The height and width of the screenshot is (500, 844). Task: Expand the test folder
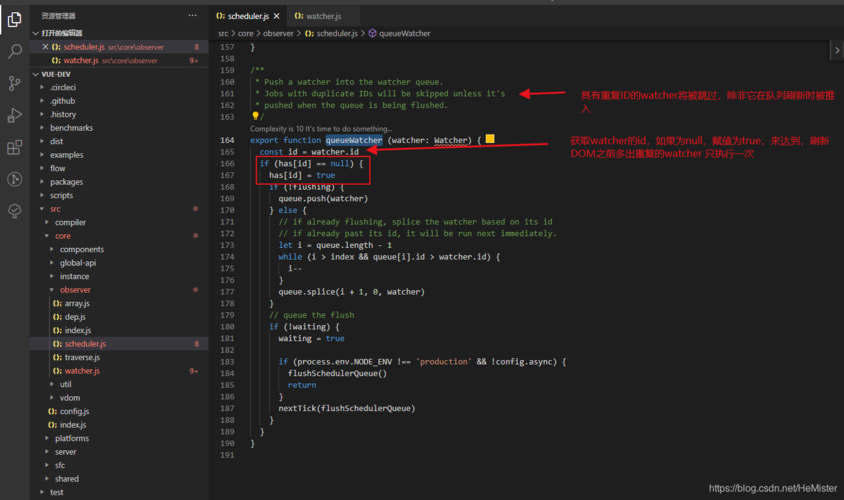pyautogui.click(x=57, y=492)
